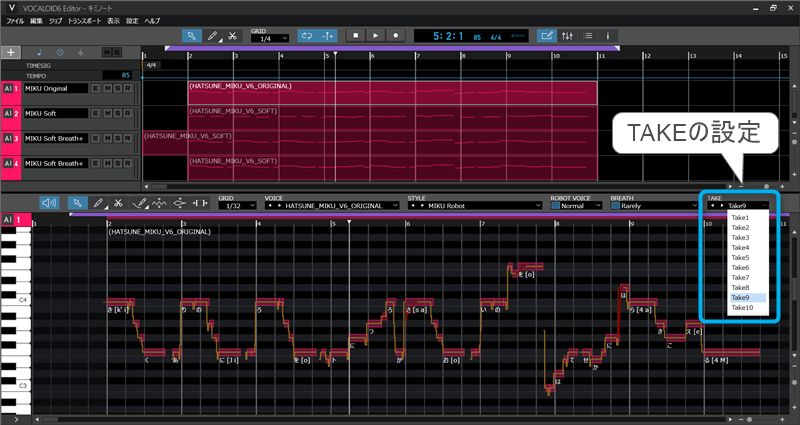Select Take5 from the TAKE list
The height and width of the screenshot is (425, 800).
pyautogui.click(x=748, y=258)
